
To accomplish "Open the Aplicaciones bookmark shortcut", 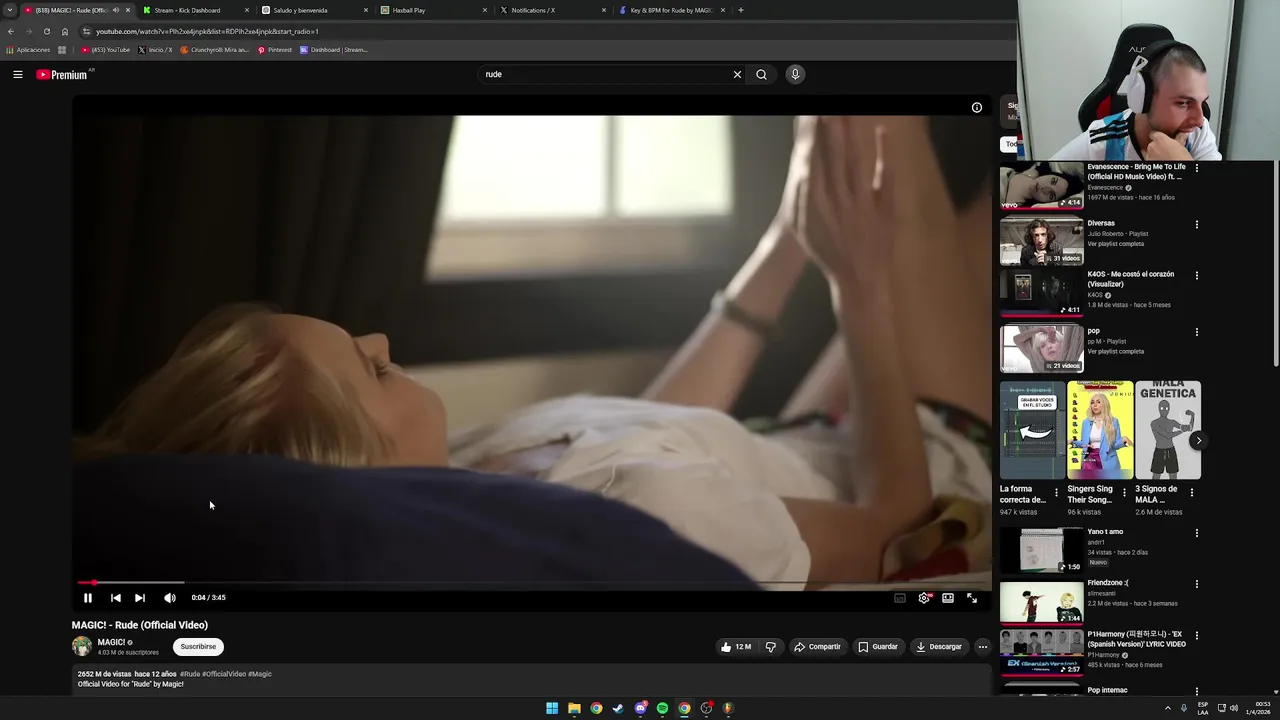I will point(28,50).
